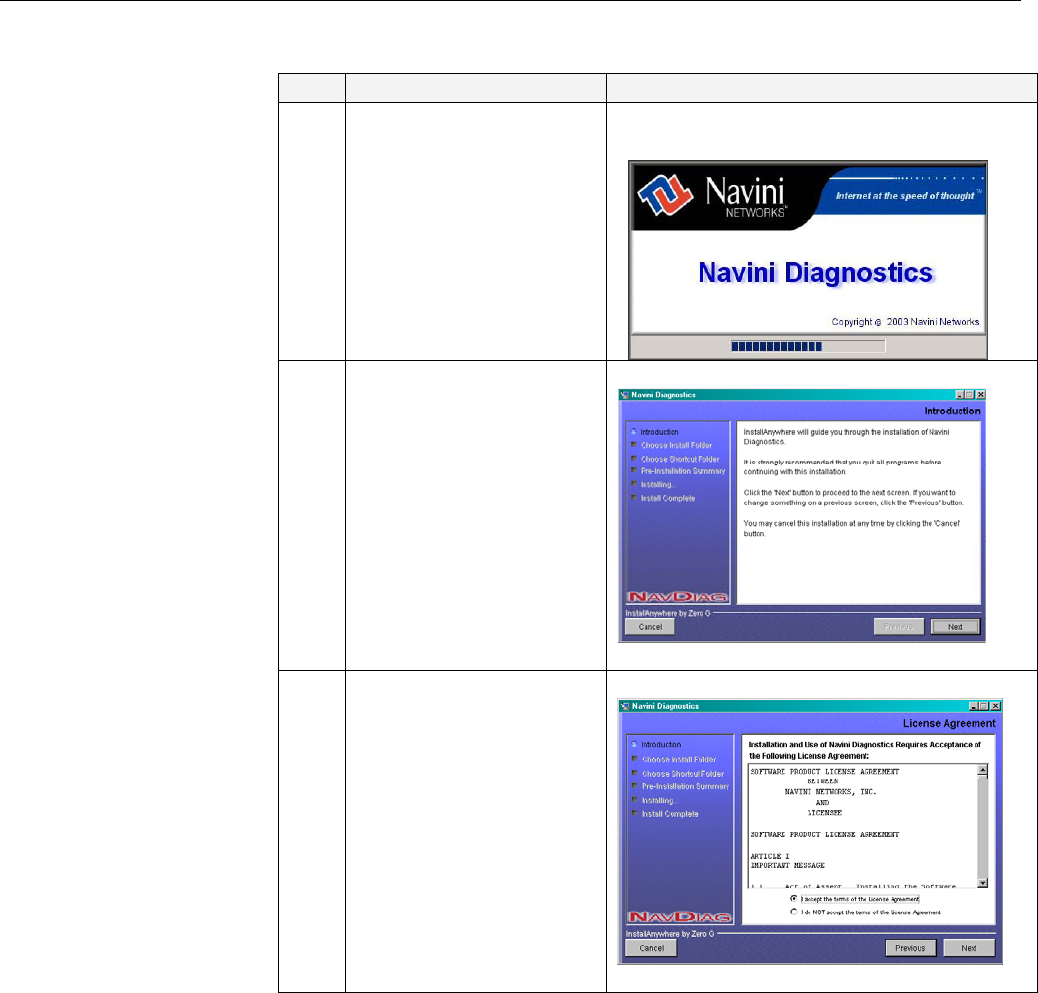This screenshot has width=1038, height=993.
Task: Minimize the Introduction installer window
Action: pyautogui.click(x=960, y=395)
